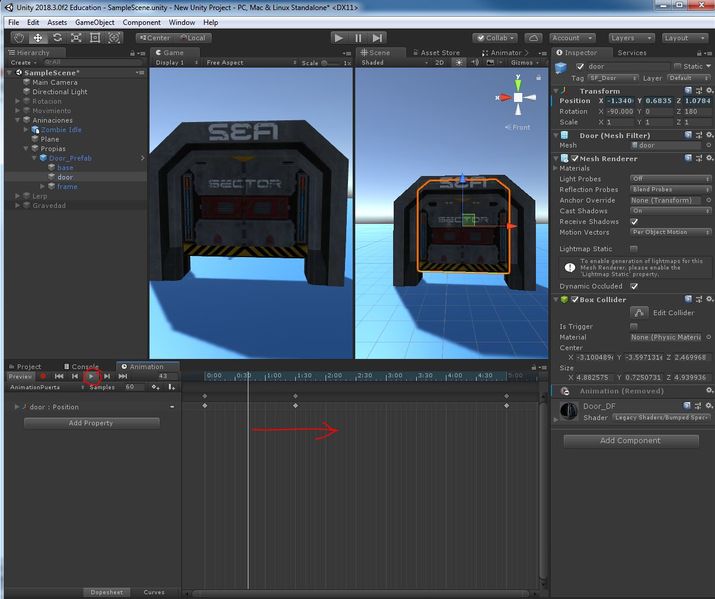Open Light Probes dropdown
Viewport: 715px width, 599px height.
coord(670,179)
